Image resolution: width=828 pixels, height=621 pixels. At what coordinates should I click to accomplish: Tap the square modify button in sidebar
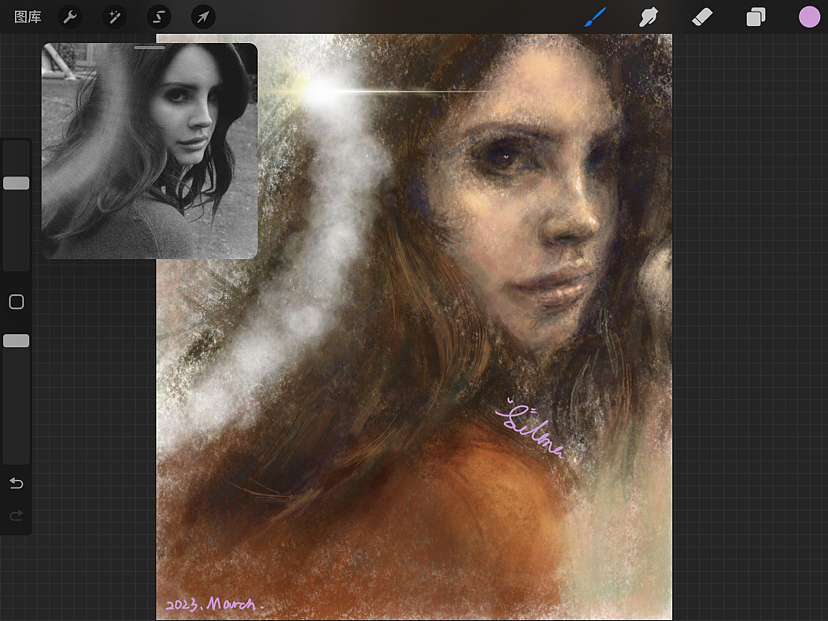point(16,302)
